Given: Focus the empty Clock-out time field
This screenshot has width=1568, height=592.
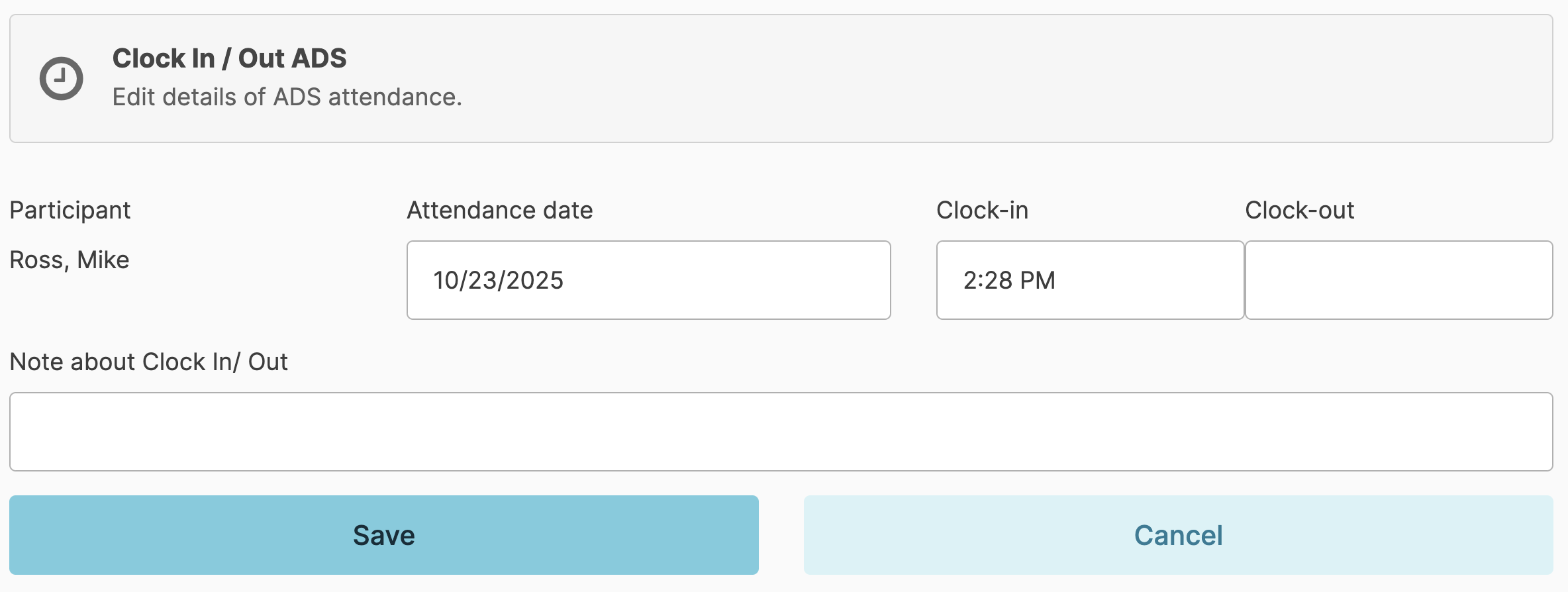Looking at the screenshot, I should [1398, 280].
